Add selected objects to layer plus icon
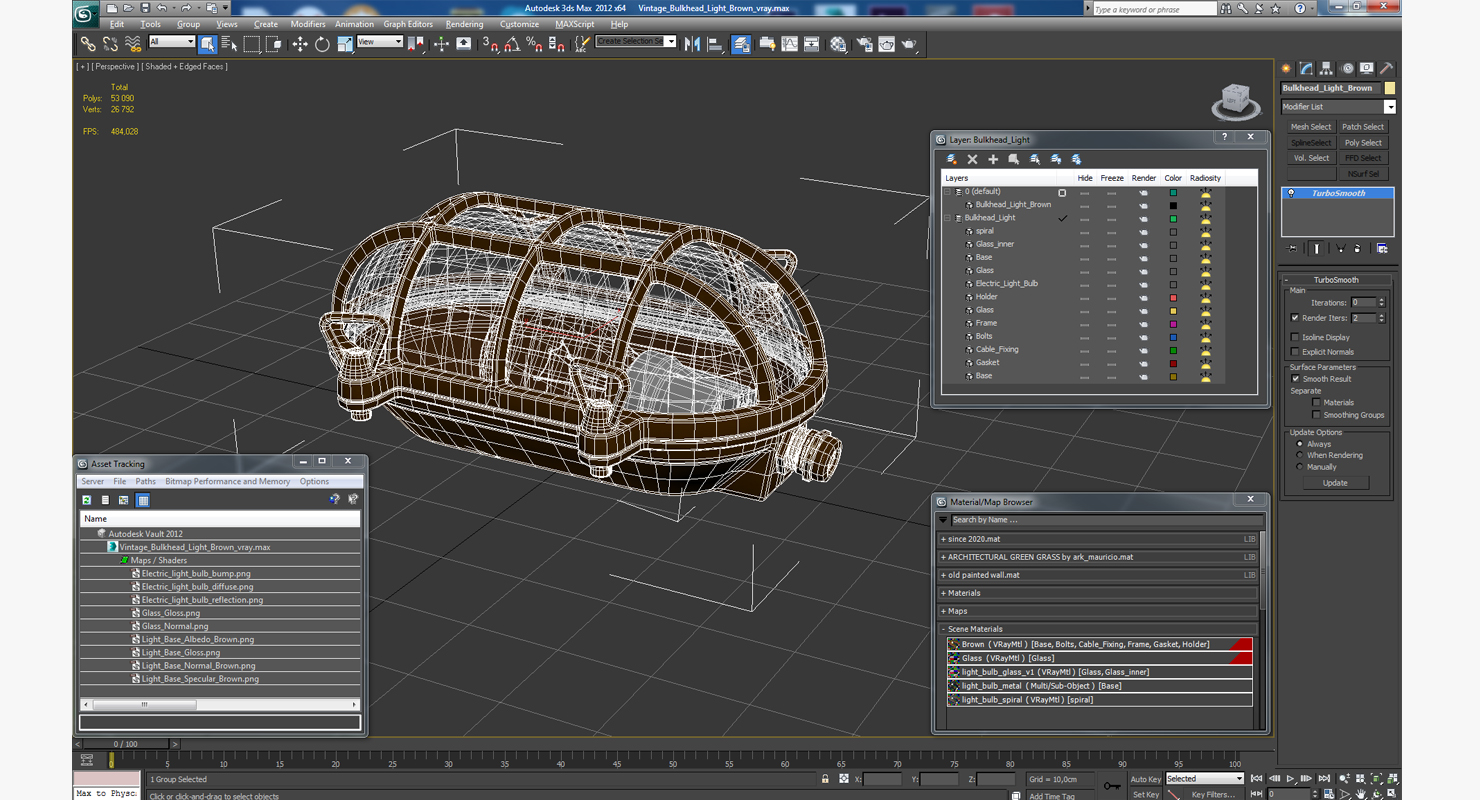Viewport: 1480px width, 800px height. (x=993, y=159)
